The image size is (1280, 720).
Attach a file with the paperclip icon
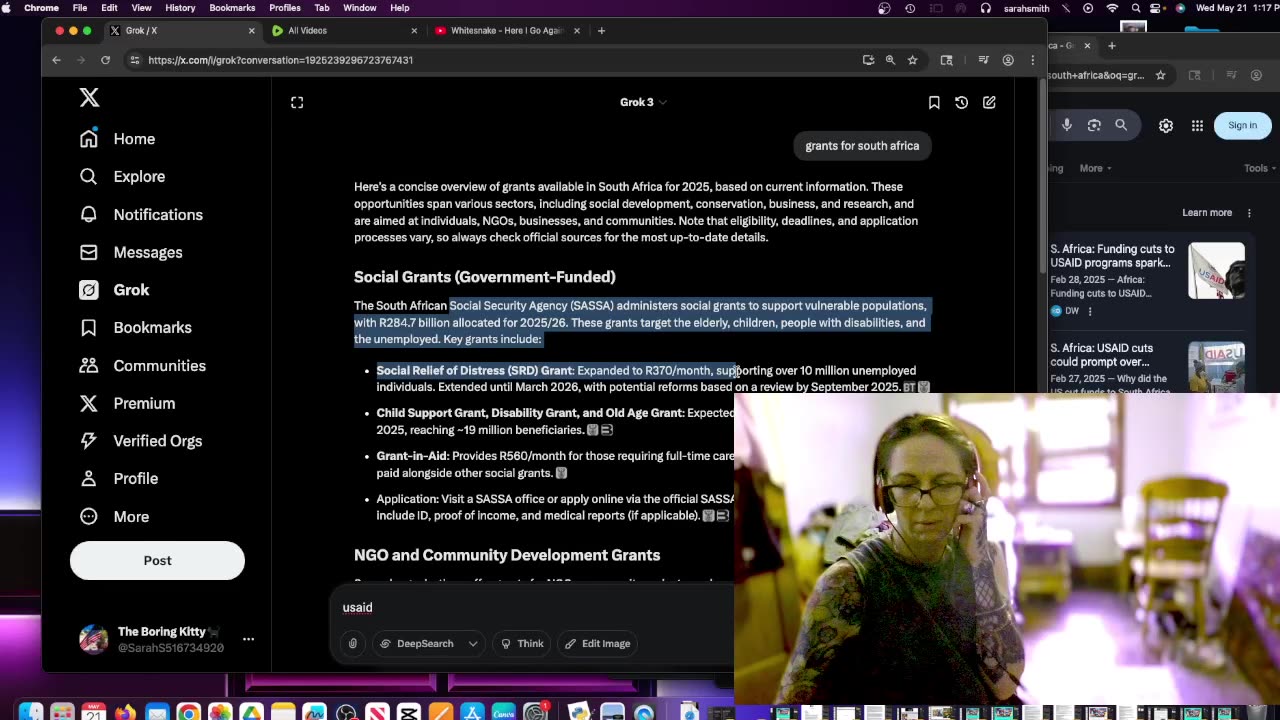[x=353, y=643]
